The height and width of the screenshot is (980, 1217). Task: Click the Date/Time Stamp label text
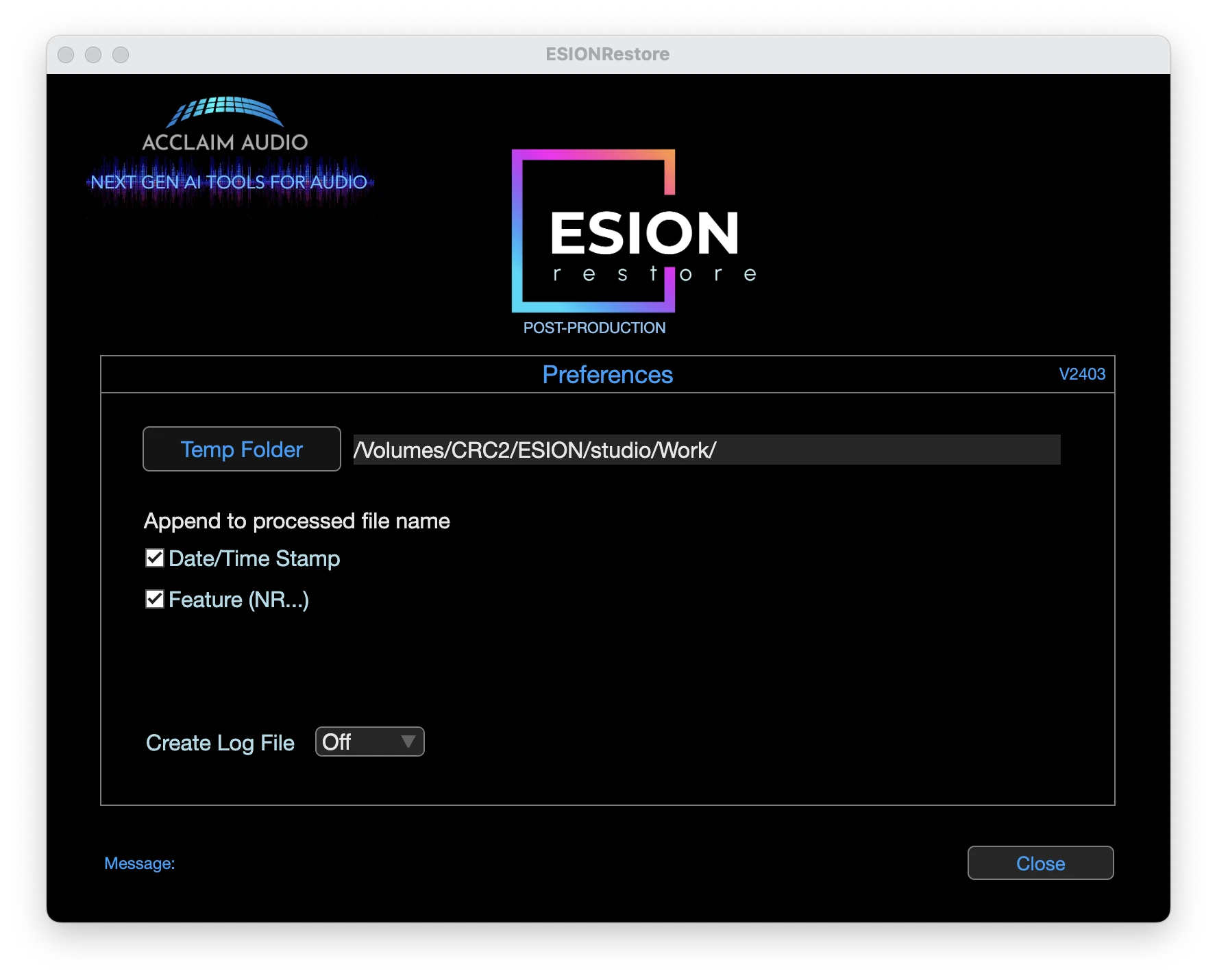[x=254, y=559]
